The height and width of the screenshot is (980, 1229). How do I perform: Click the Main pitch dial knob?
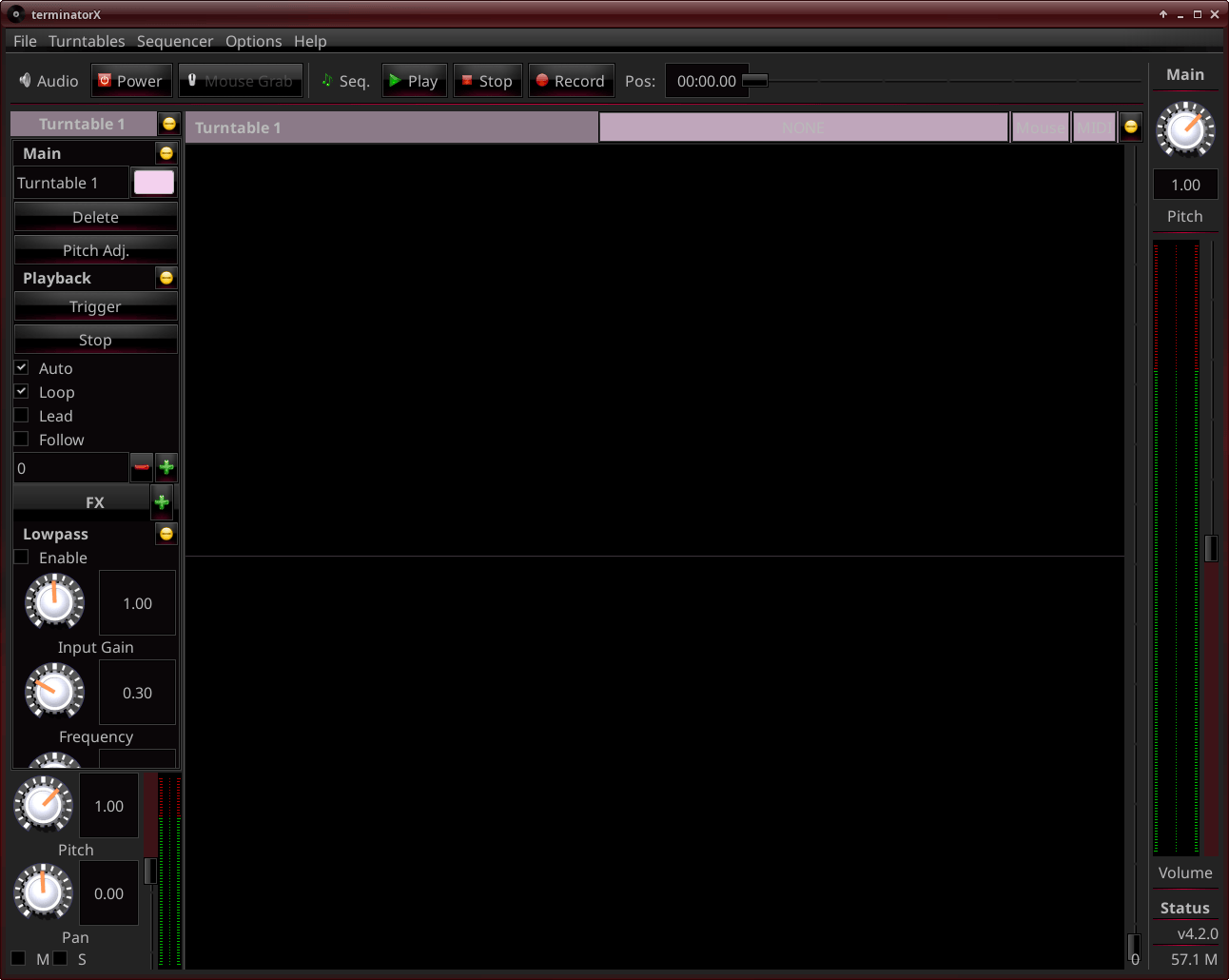pos(1185,130)
